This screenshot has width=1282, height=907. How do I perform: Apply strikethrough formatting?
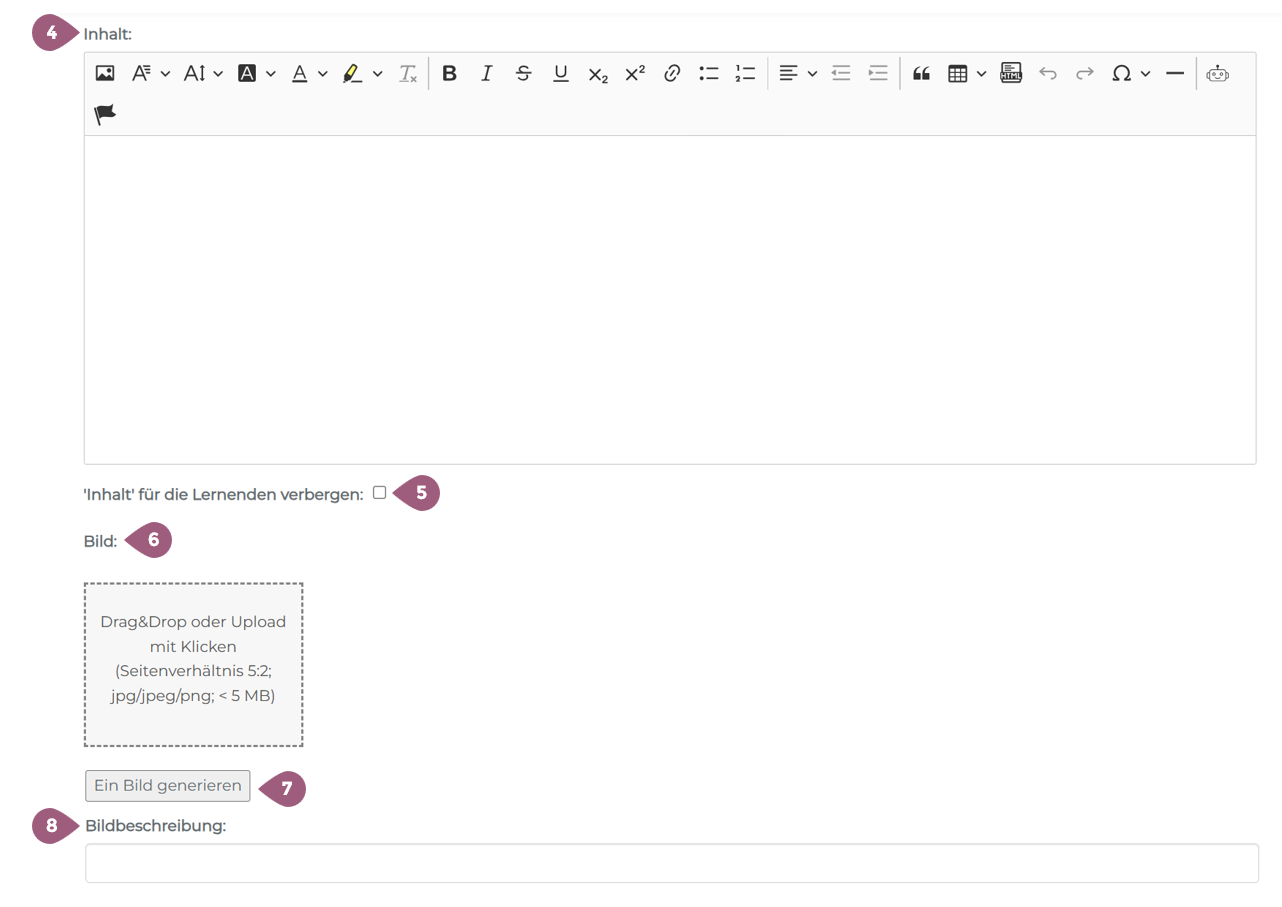pyautogui.click(x=523, y=73)
